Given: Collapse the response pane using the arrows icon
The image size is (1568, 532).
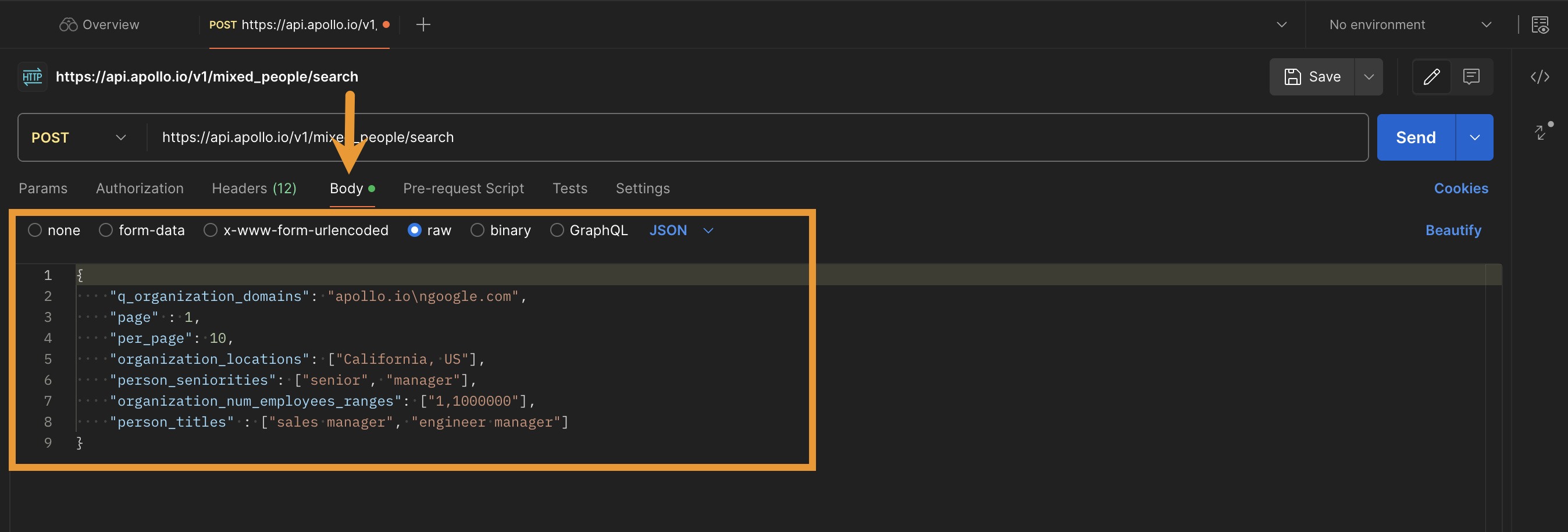Looking at the screenshot, I should click(1542, 132).
